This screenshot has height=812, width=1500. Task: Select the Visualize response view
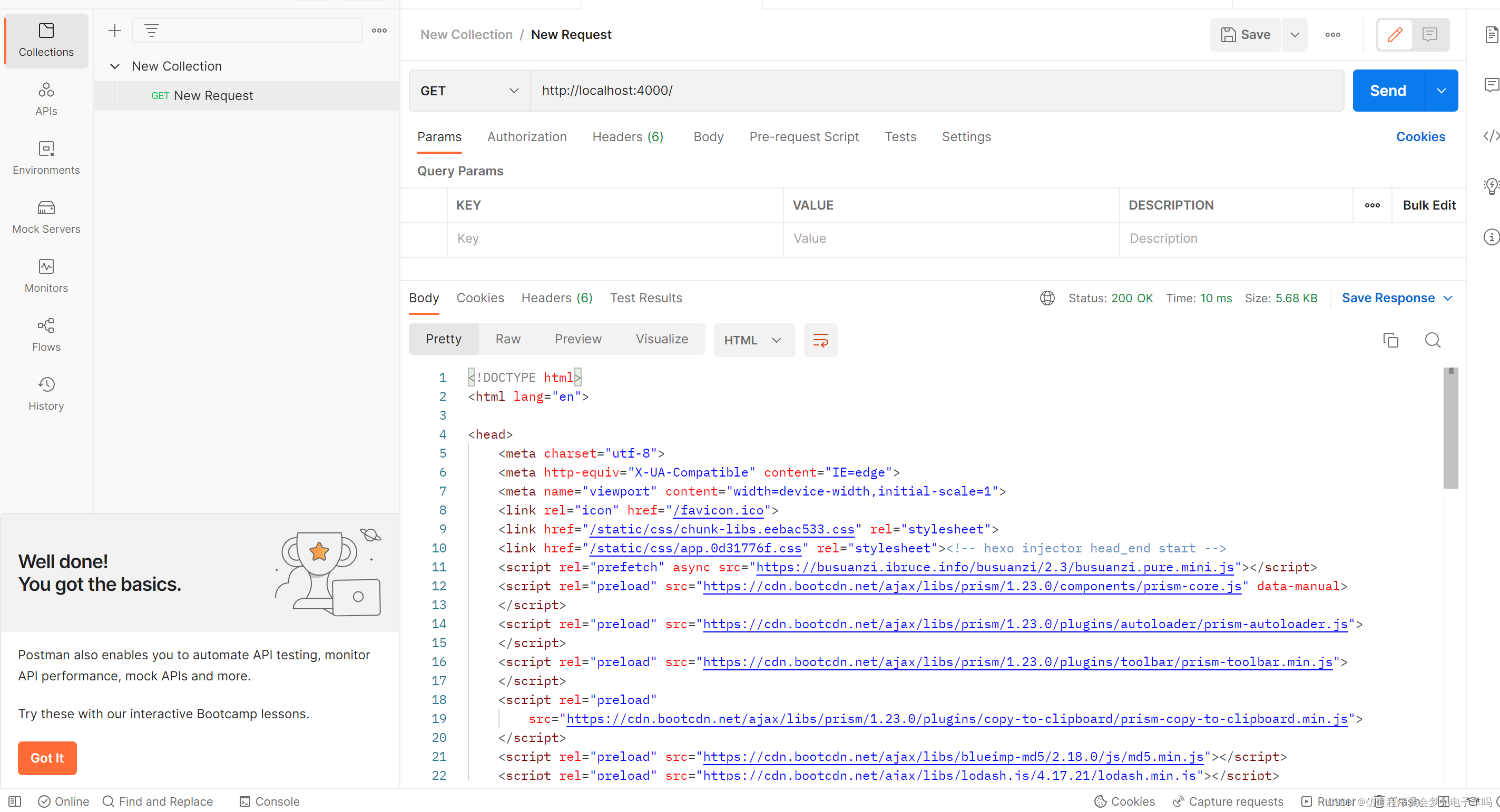662,339
